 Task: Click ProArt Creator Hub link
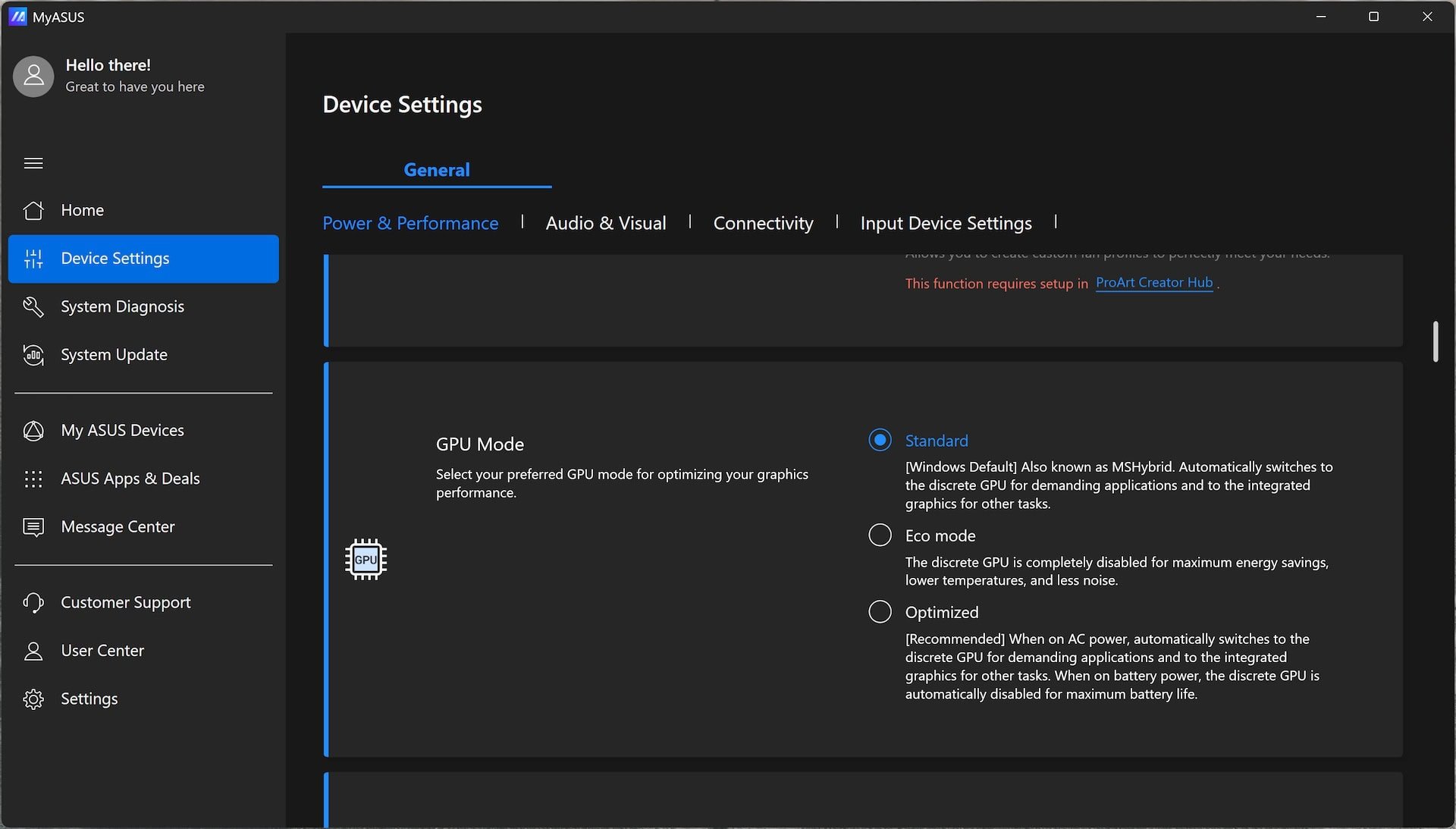tap(1154, 281)
